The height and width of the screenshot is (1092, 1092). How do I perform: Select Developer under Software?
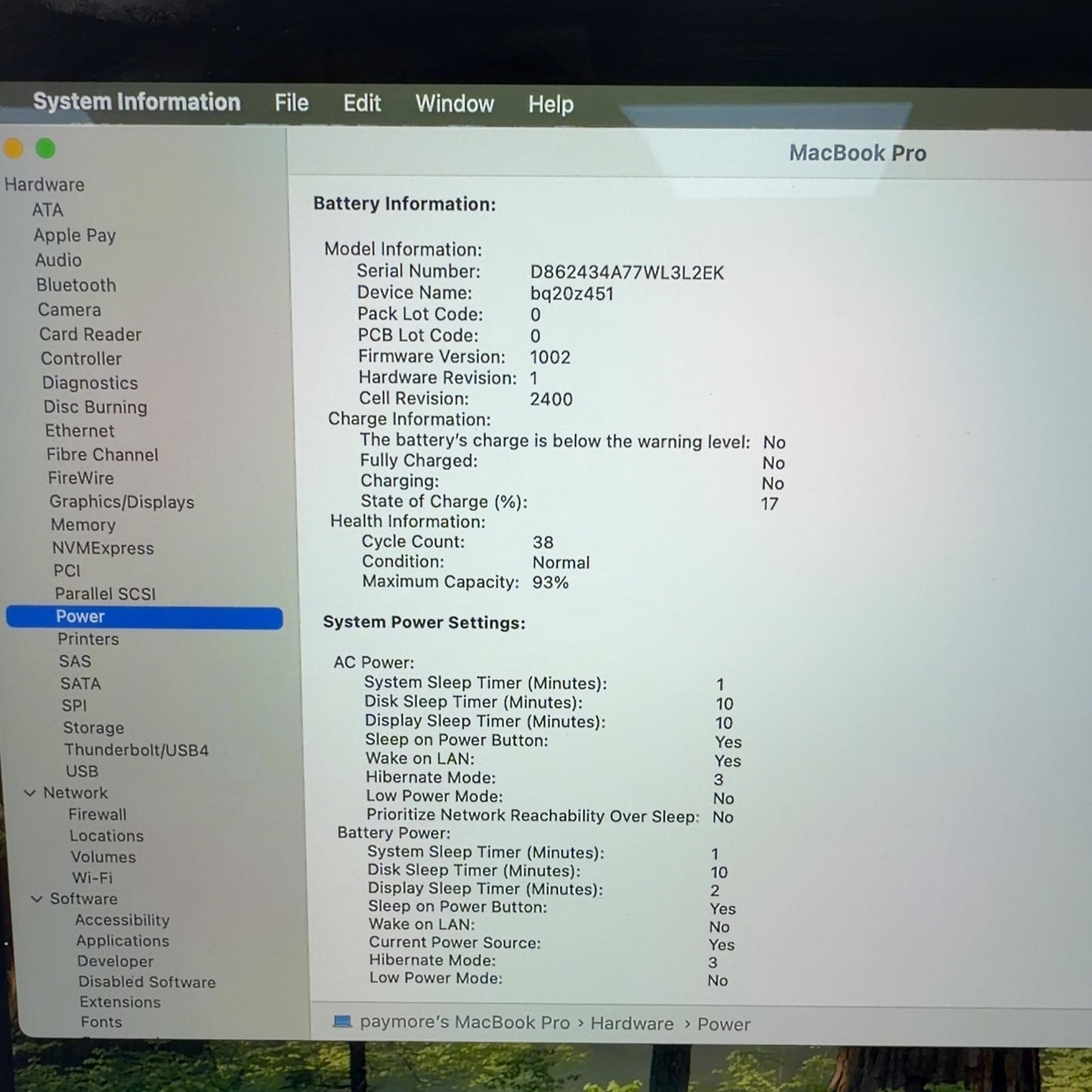(x=116, y=961)
